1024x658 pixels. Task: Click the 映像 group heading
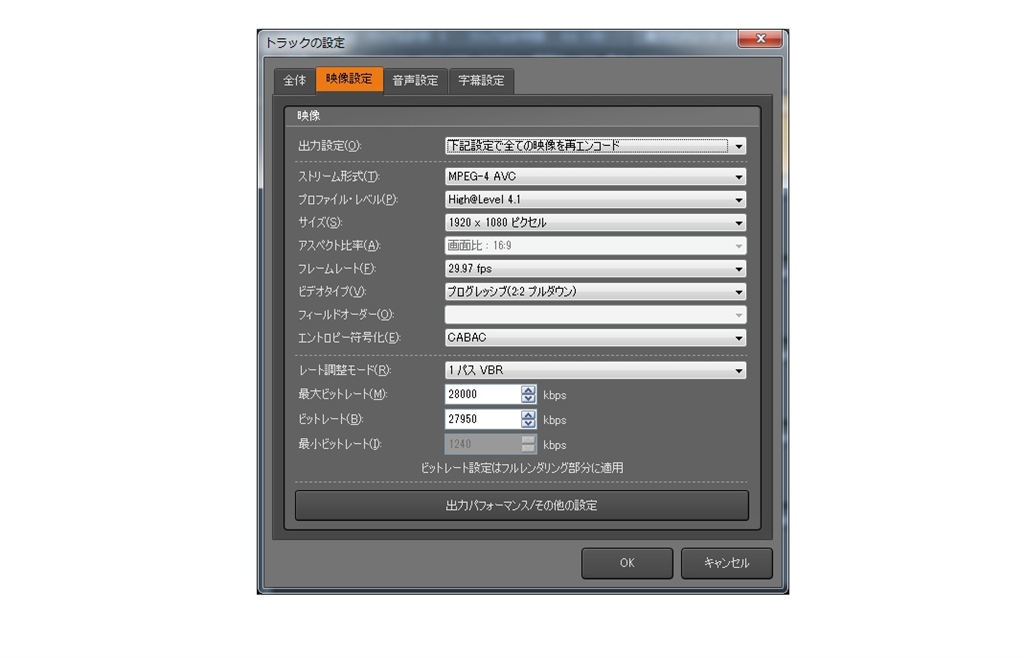coord(308,116)
